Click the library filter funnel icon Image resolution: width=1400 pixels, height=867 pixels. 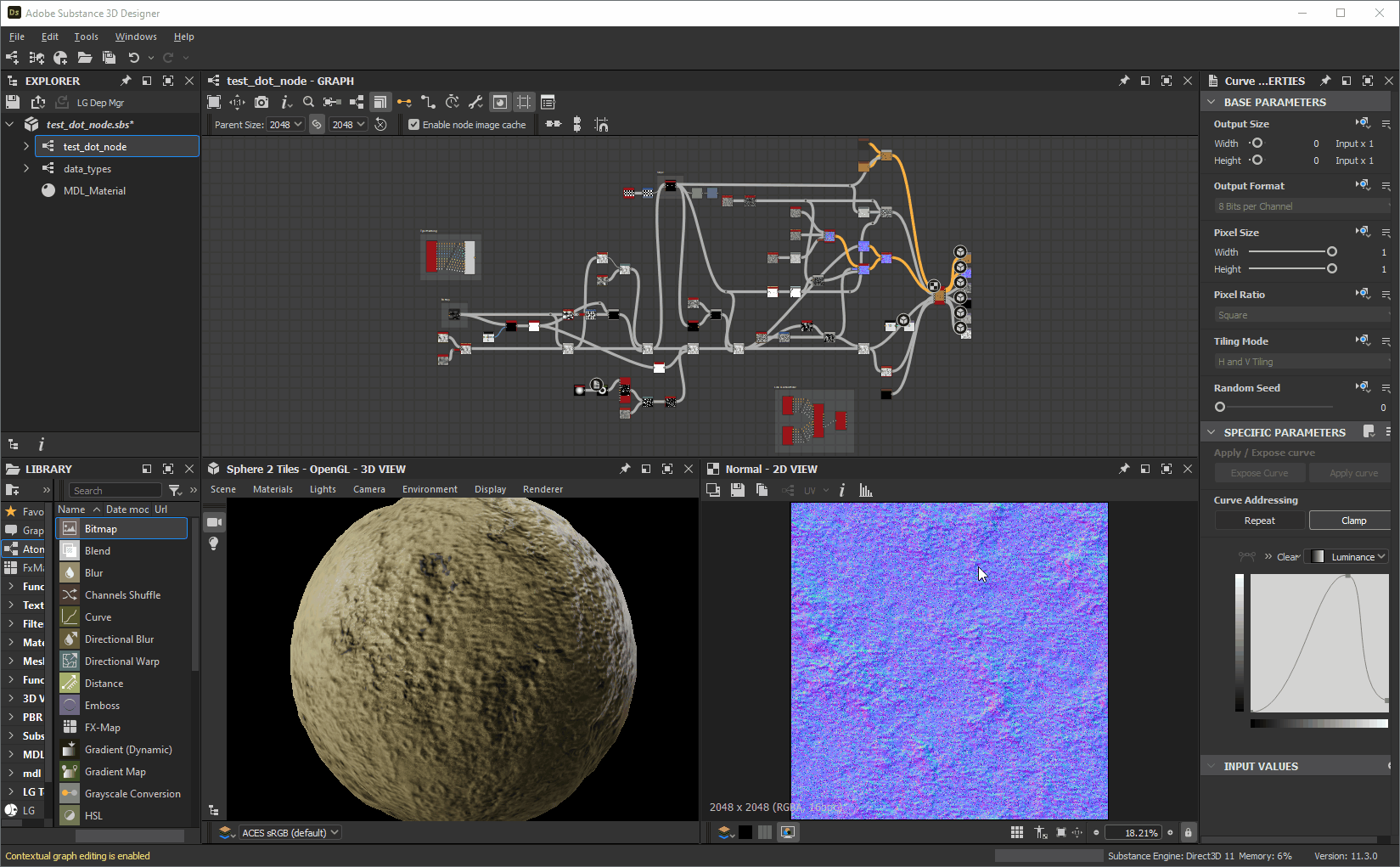click(174, 490)
